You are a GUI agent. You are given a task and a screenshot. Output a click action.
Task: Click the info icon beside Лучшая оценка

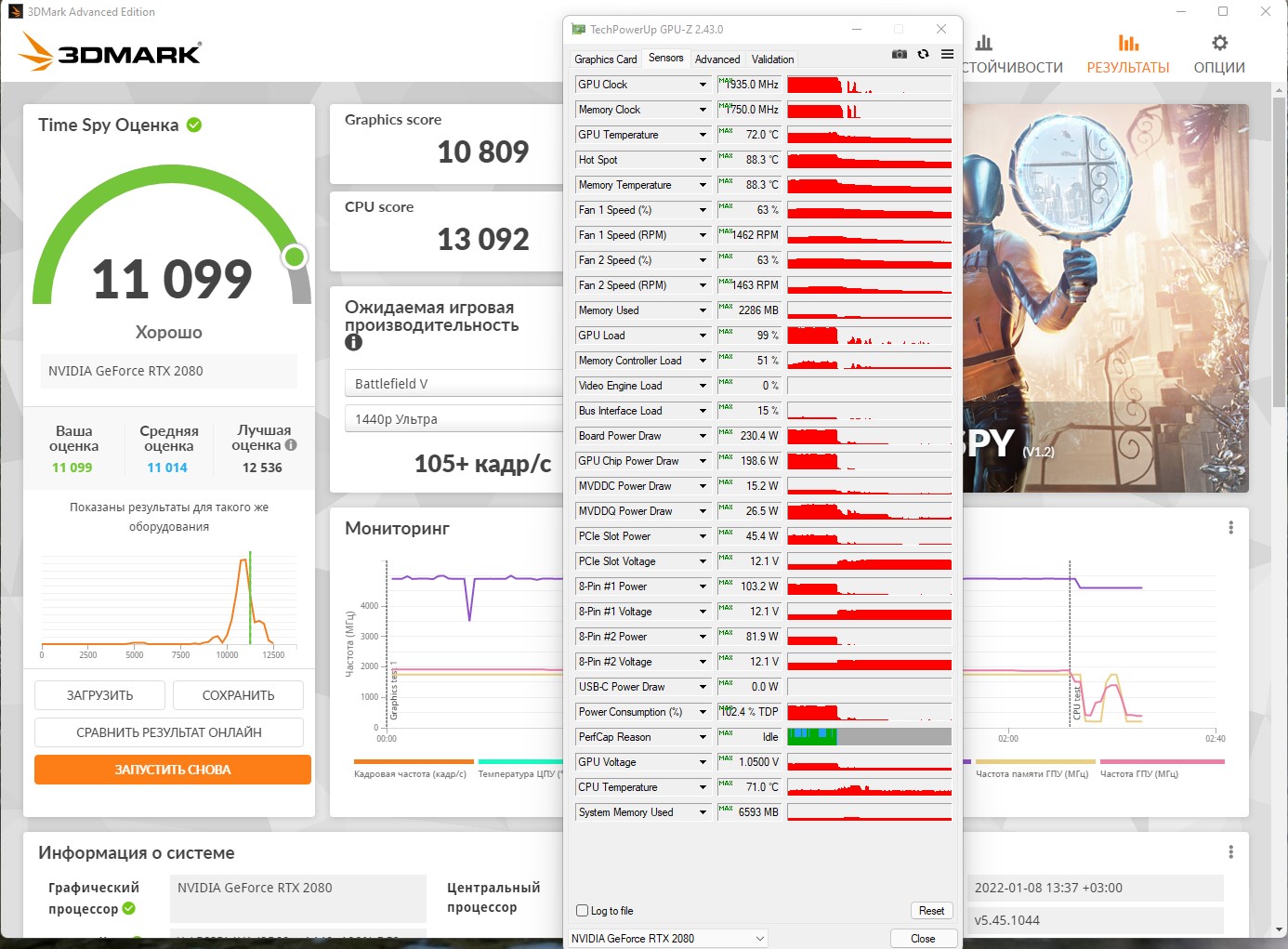(291, 445)
